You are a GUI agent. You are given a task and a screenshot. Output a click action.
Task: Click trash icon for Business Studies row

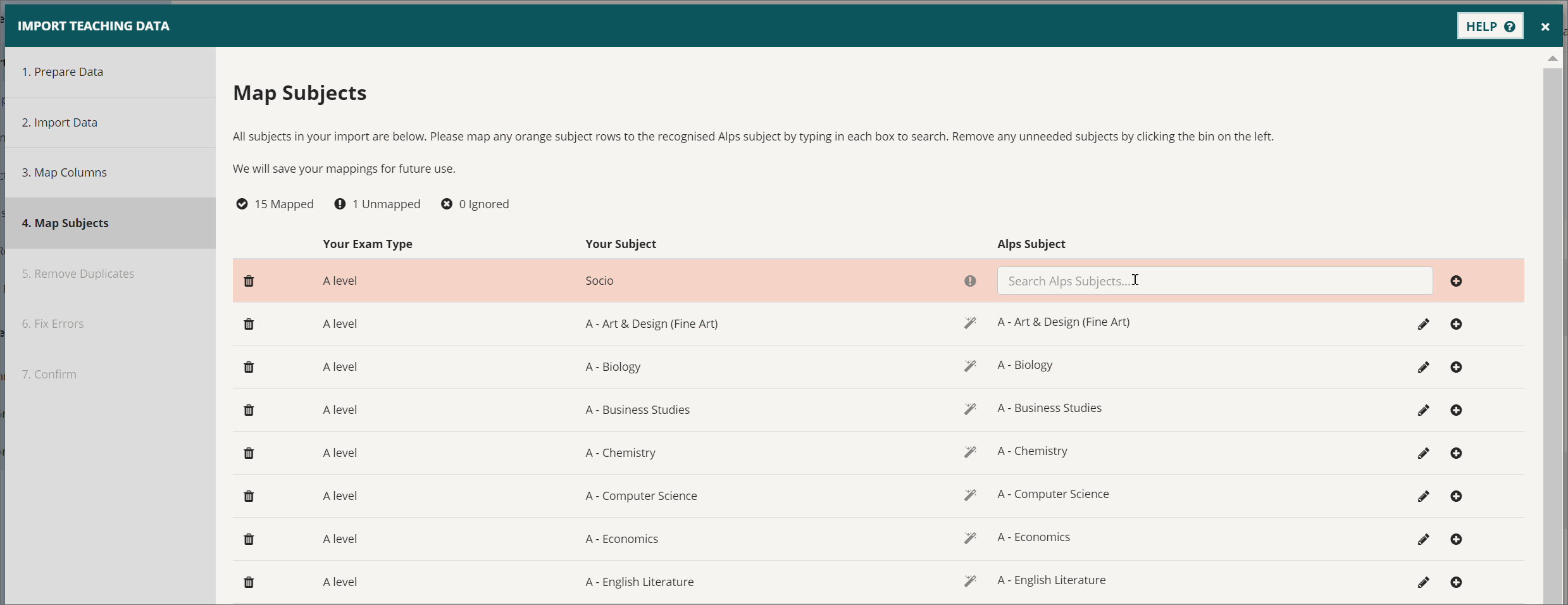(249, 410)
